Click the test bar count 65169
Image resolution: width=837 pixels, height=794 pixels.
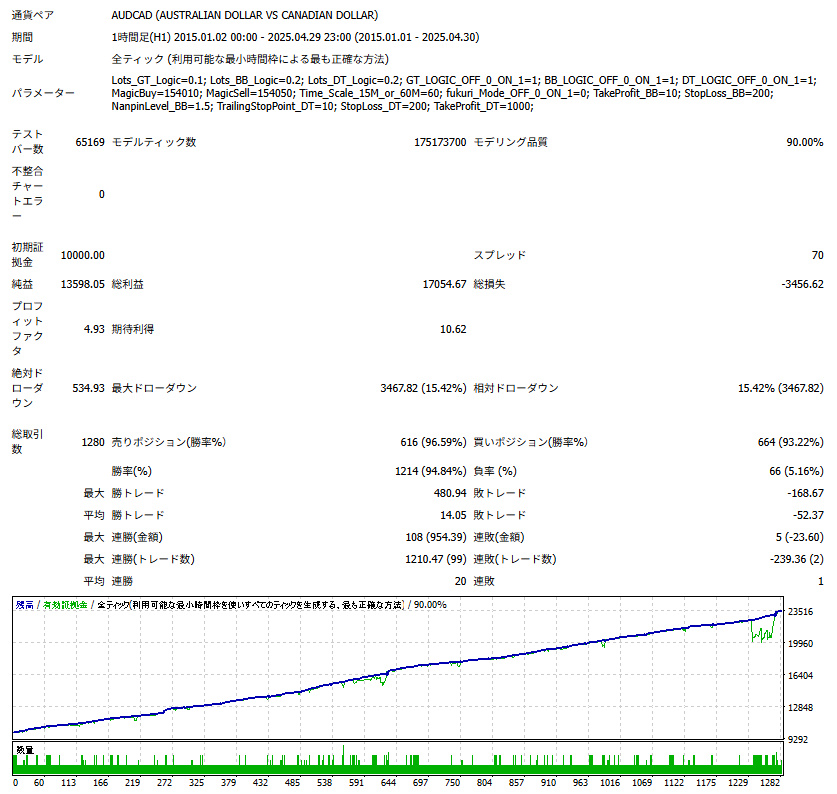[x=90, y=142]
